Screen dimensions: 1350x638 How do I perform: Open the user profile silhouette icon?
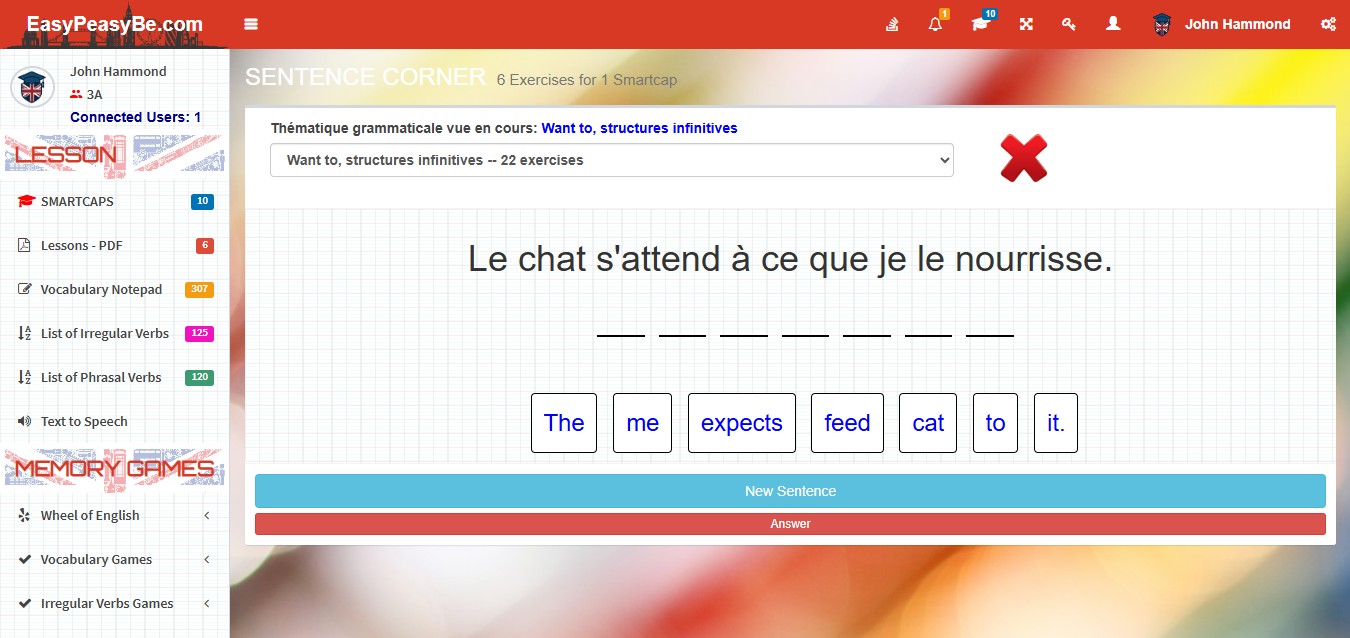(x=1113, y=24)
